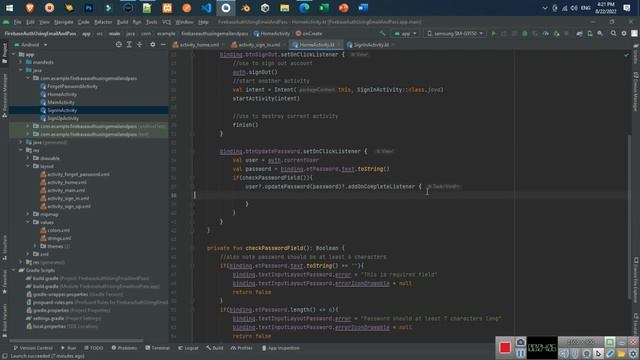640x360 pixels.
Task: Collapse the app module tree node
Action: 13,54
